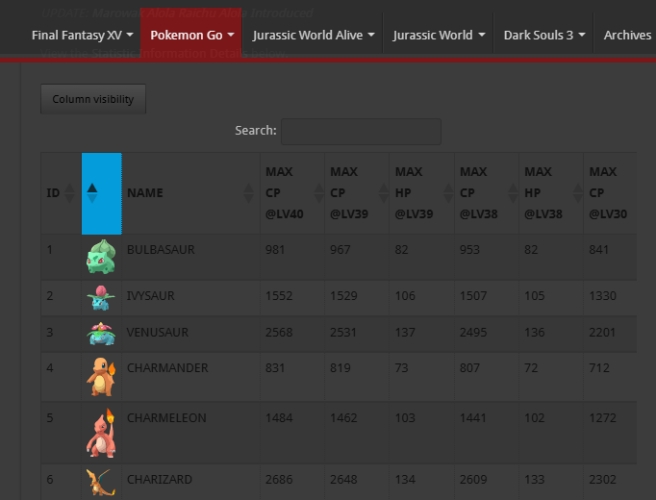Click Charizard's 134 LV39 HP value
The height and width of the screenshot is (500, 656).
point(405,479)
